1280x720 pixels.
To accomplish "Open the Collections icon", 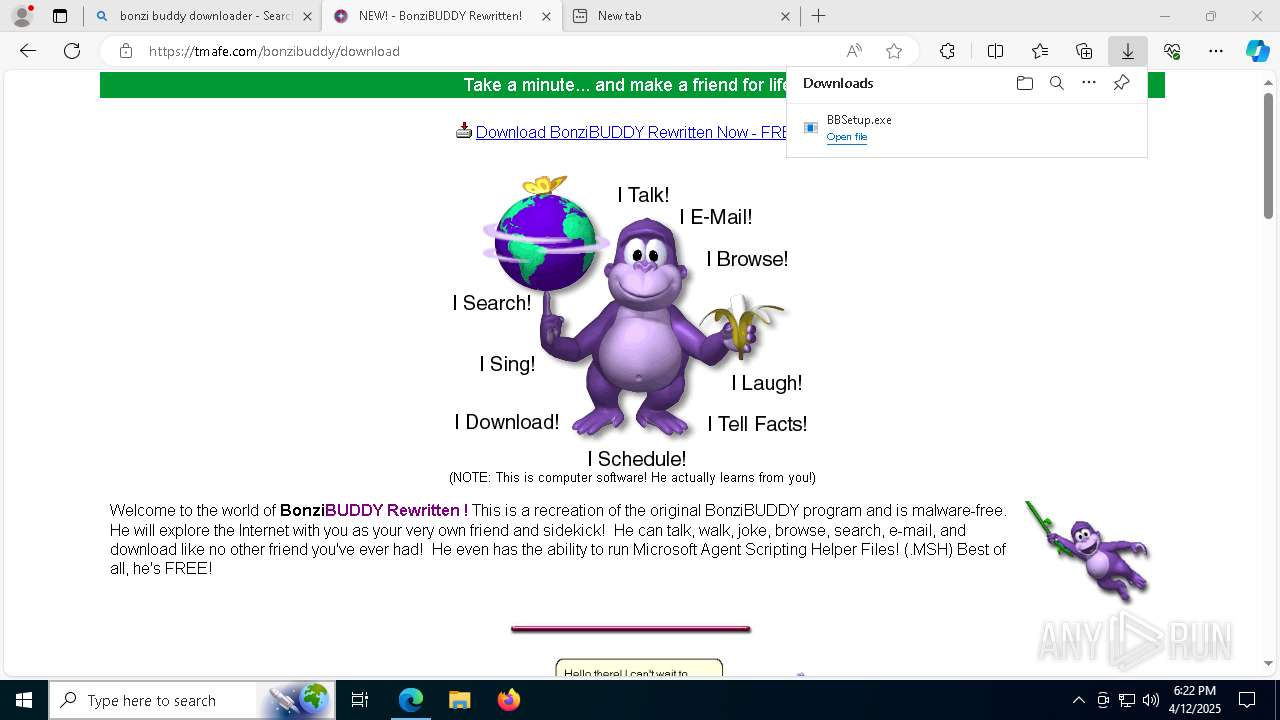I will 1084,51.
